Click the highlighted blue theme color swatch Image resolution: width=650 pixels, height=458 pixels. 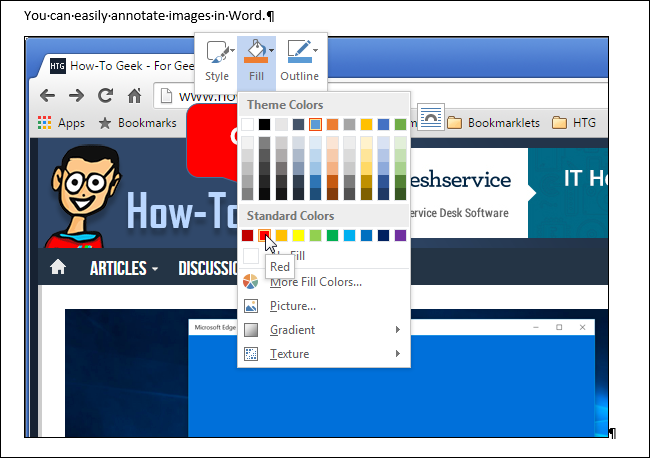315,124
